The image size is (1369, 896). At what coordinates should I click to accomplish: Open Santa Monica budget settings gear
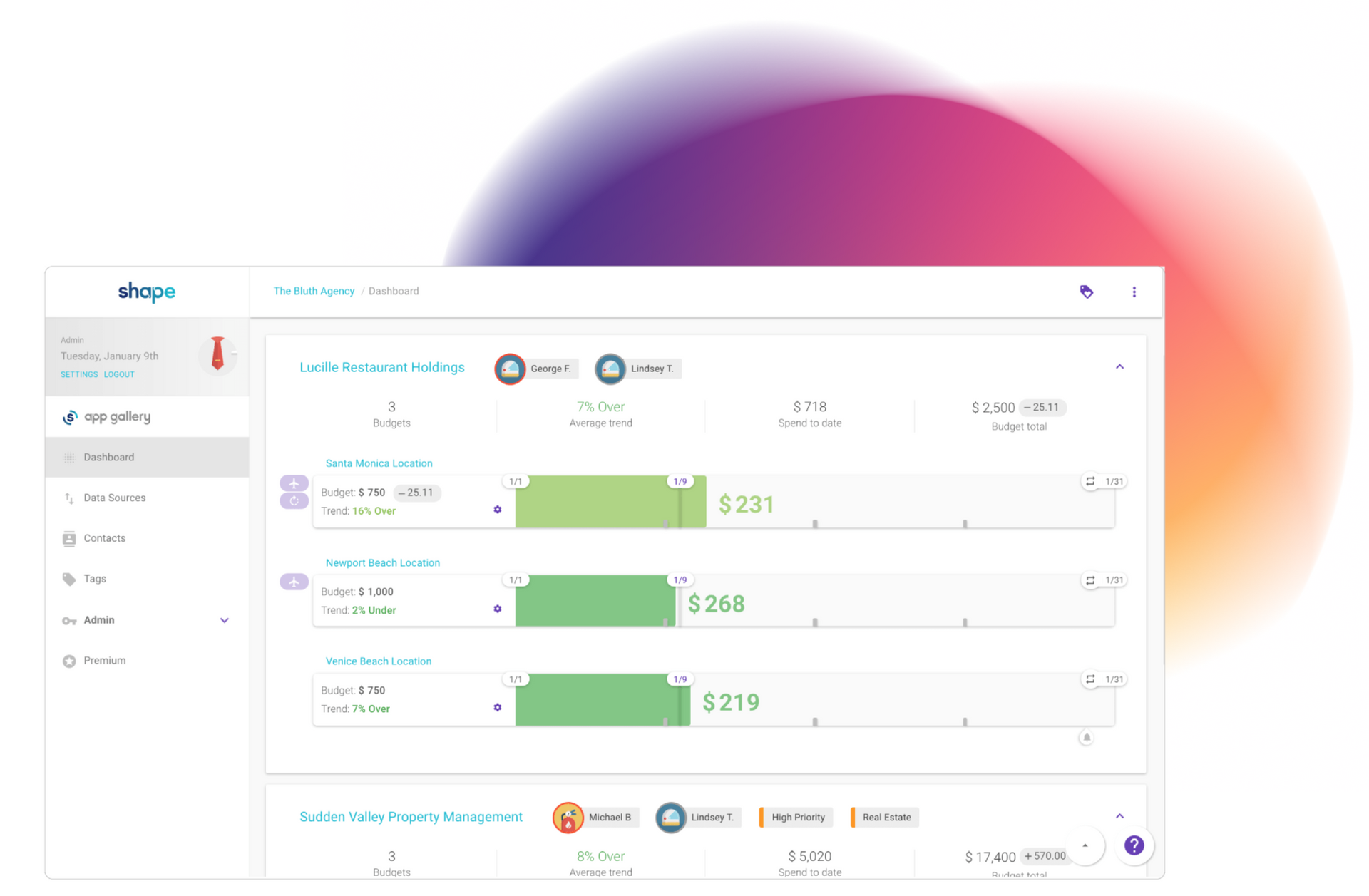pyautogui.click(x=498, y=510)
